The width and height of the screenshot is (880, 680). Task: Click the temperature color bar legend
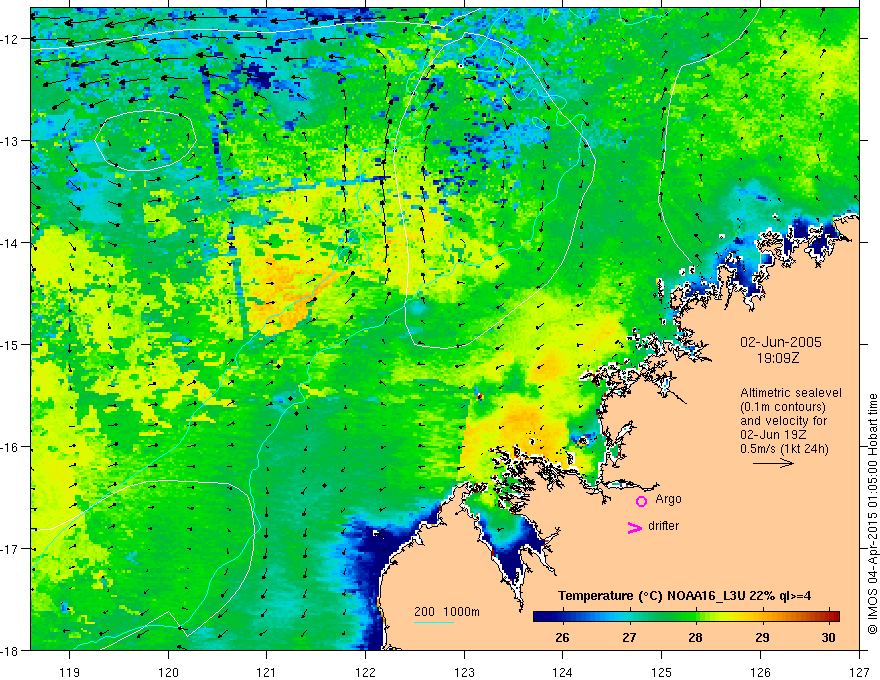point(686,617)
